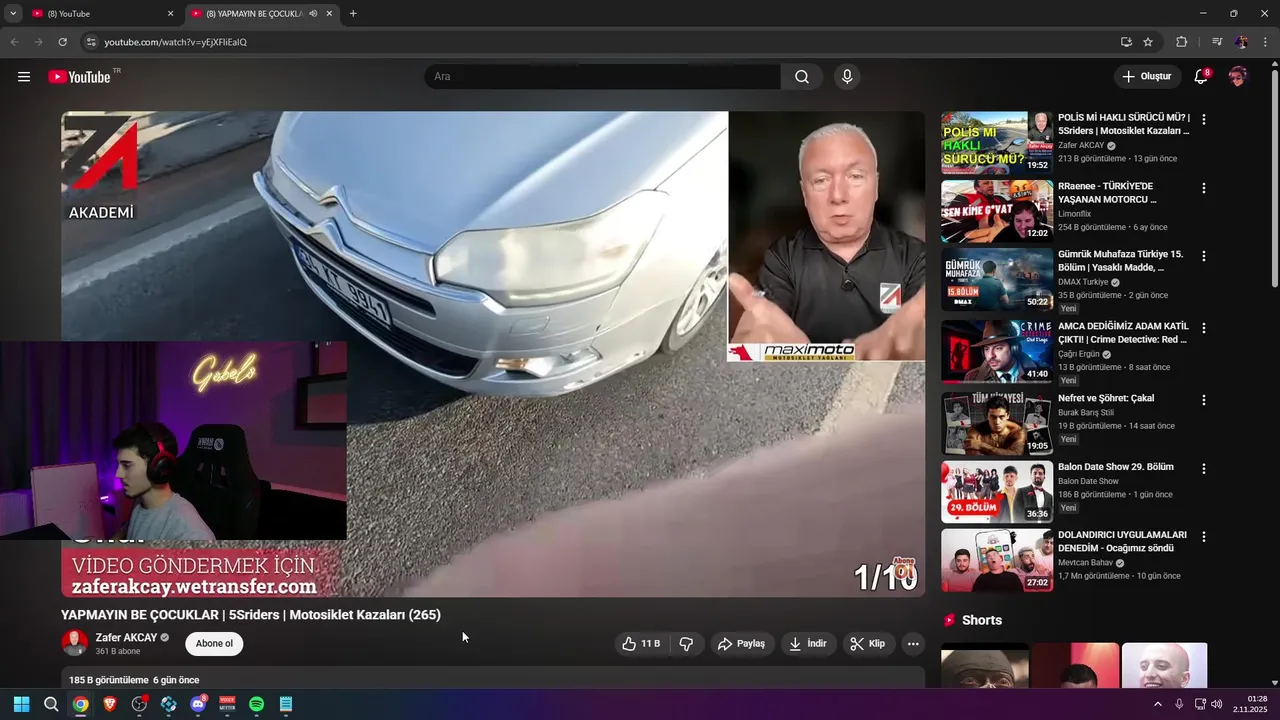Open options for Crime Detective video
The image size is (1280, 720).
1204,328
